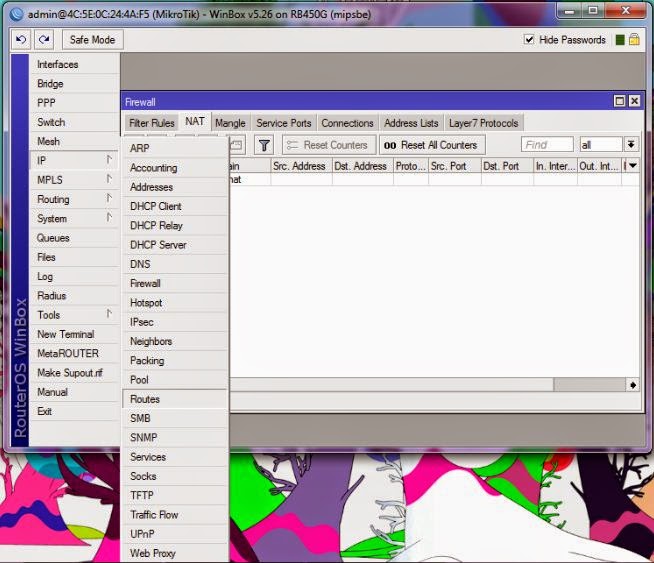Toggle Safe Mode button
This screenshot has width=654, height=563.
93,40
